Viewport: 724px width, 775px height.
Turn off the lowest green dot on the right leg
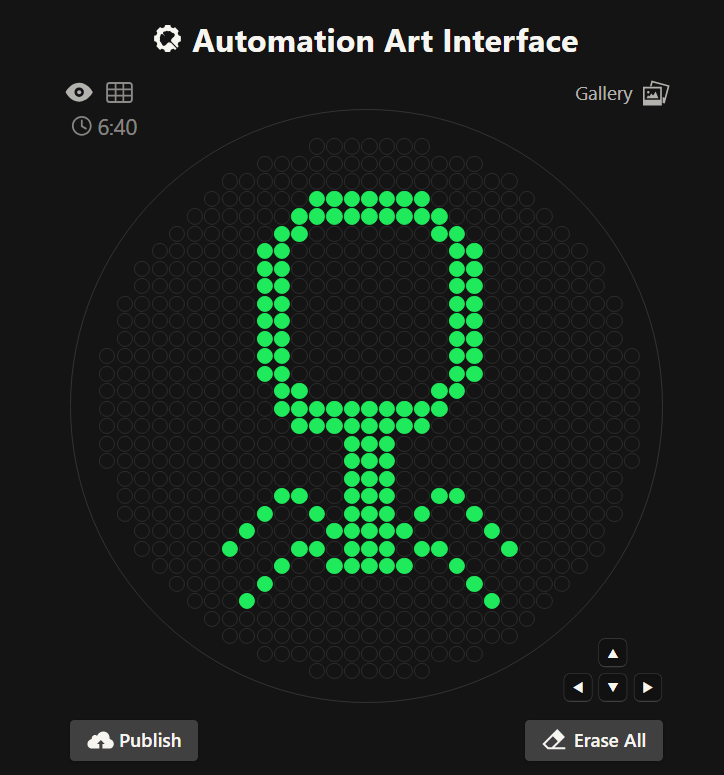pyautogui.click(x=492, y=601)
